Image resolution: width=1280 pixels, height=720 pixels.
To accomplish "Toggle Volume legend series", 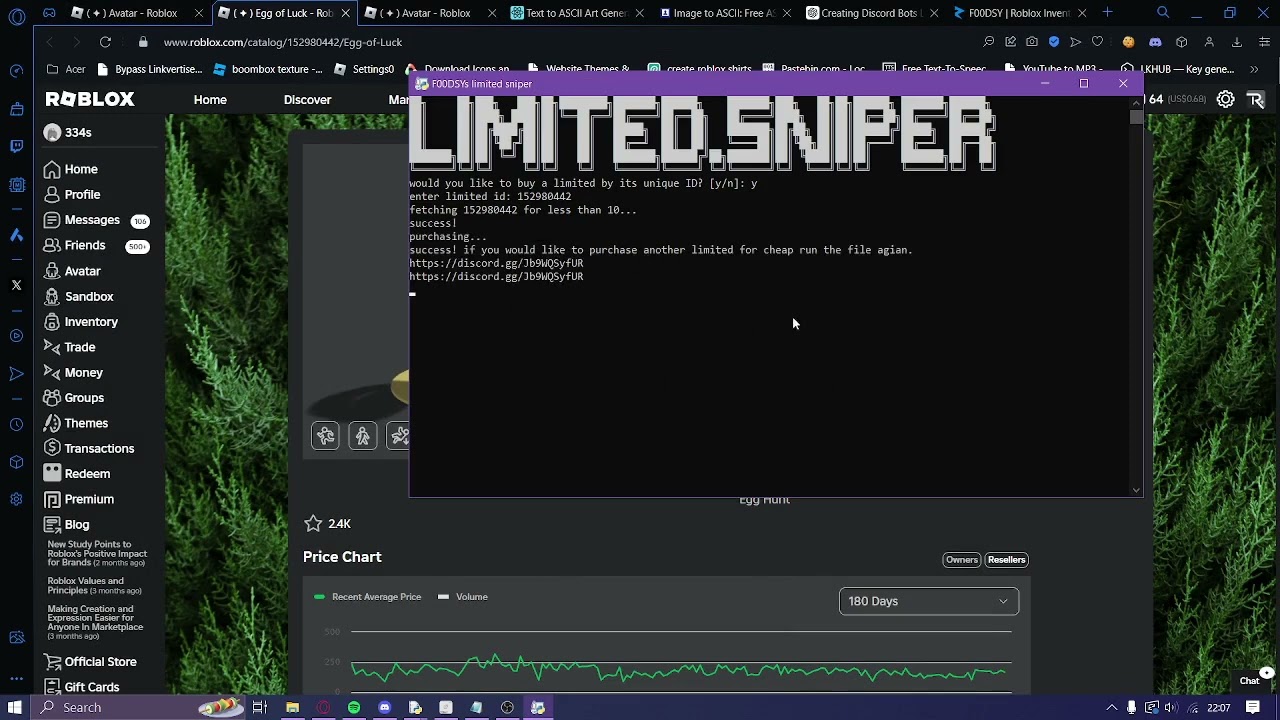I will [463, 597].
